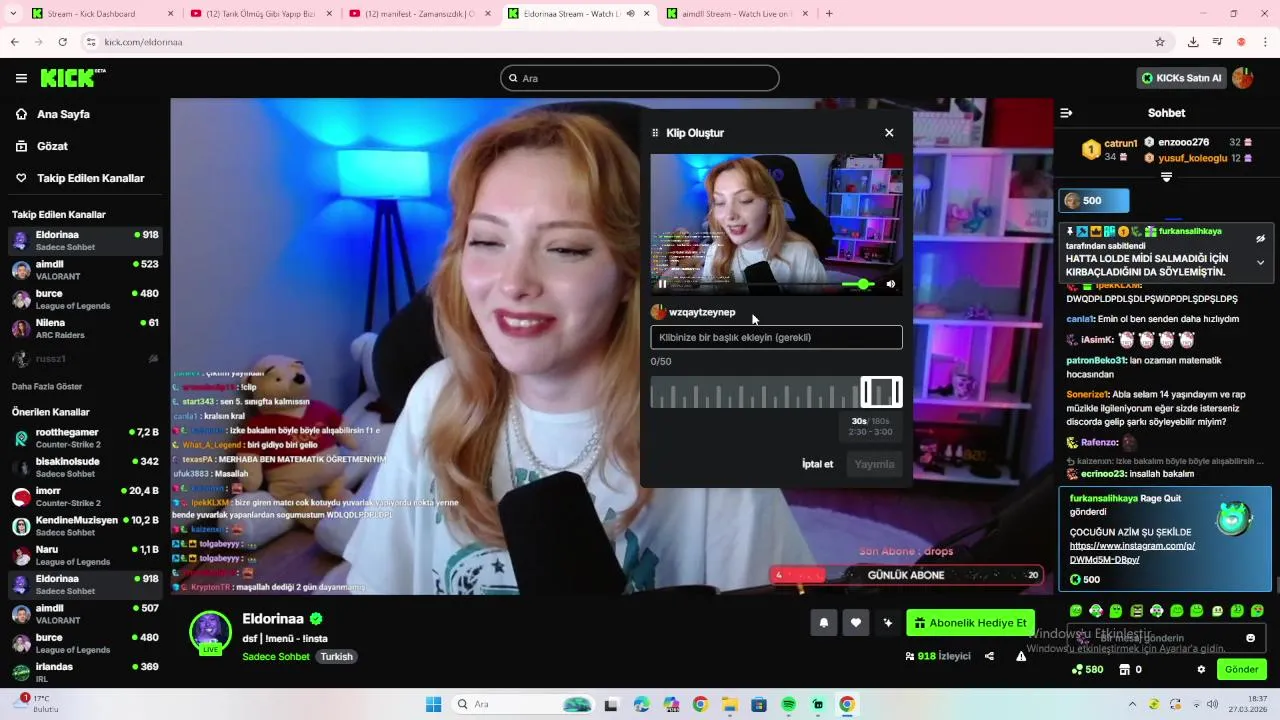Open the user profile avatar menu

coord(1243,78)
